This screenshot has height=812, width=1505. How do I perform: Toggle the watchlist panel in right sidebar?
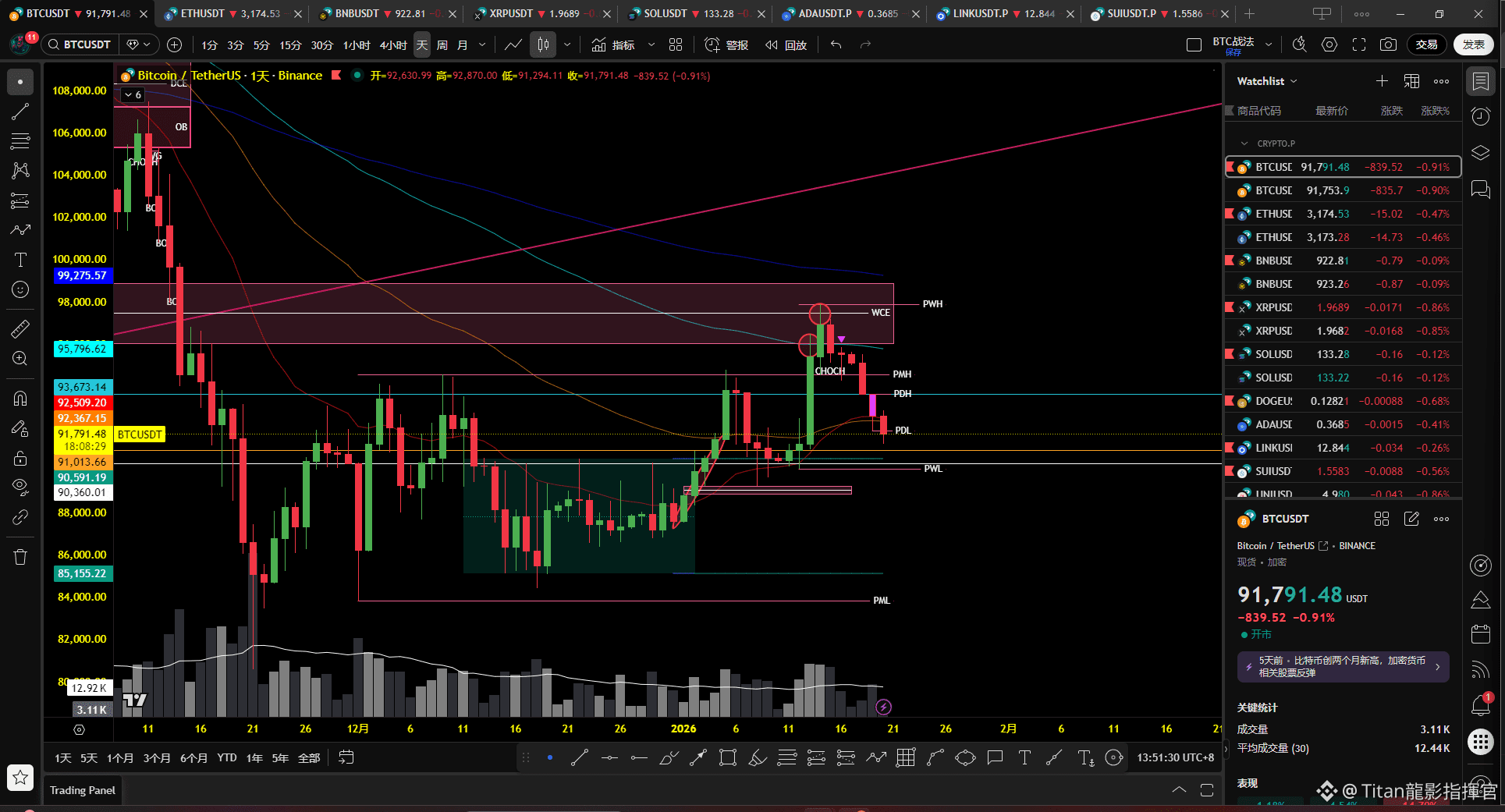[x=1480, y=81]
